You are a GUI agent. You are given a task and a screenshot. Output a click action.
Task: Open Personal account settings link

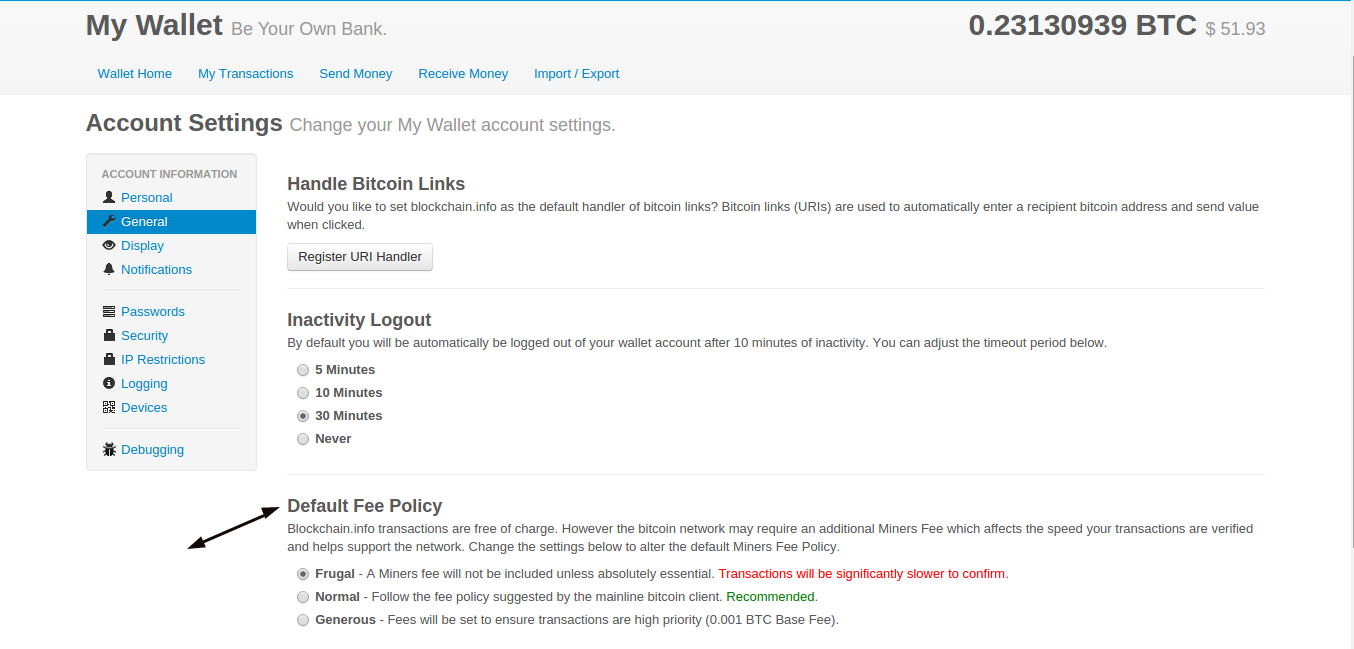pyautogui.click(x=147, y=198)
